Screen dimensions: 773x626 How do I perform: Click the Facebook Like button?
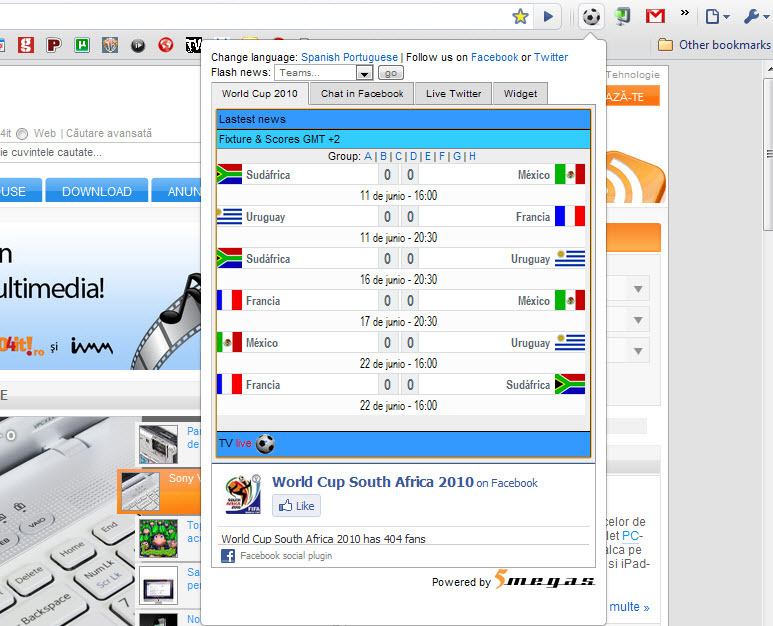(296, 506)
